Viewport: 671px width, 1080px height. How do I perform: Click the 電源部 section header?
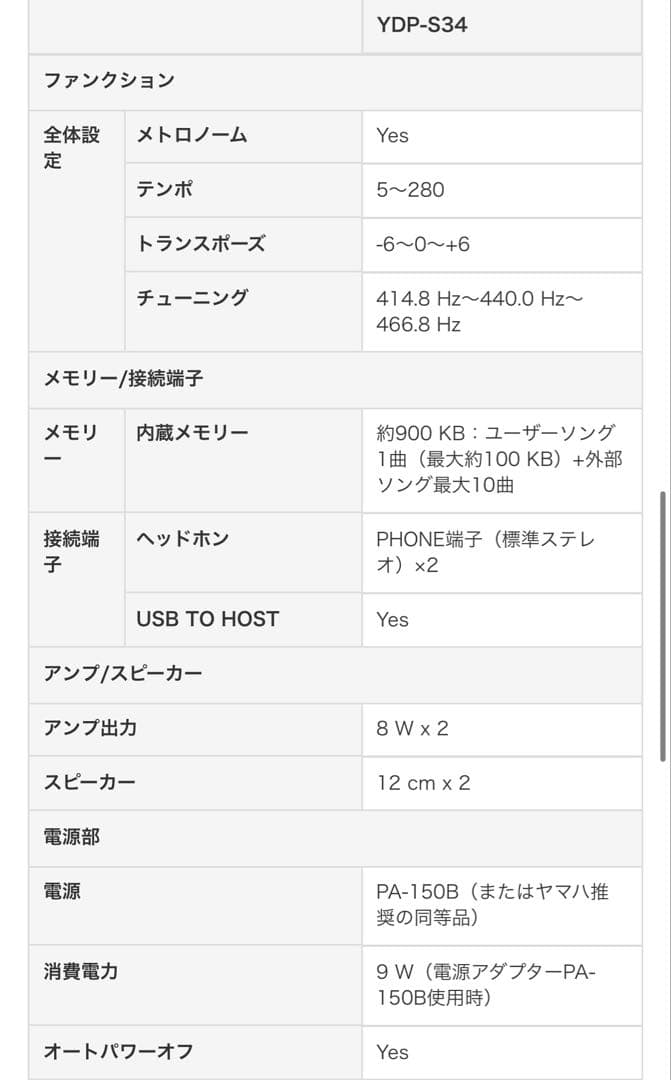click(x=71, y=837)
